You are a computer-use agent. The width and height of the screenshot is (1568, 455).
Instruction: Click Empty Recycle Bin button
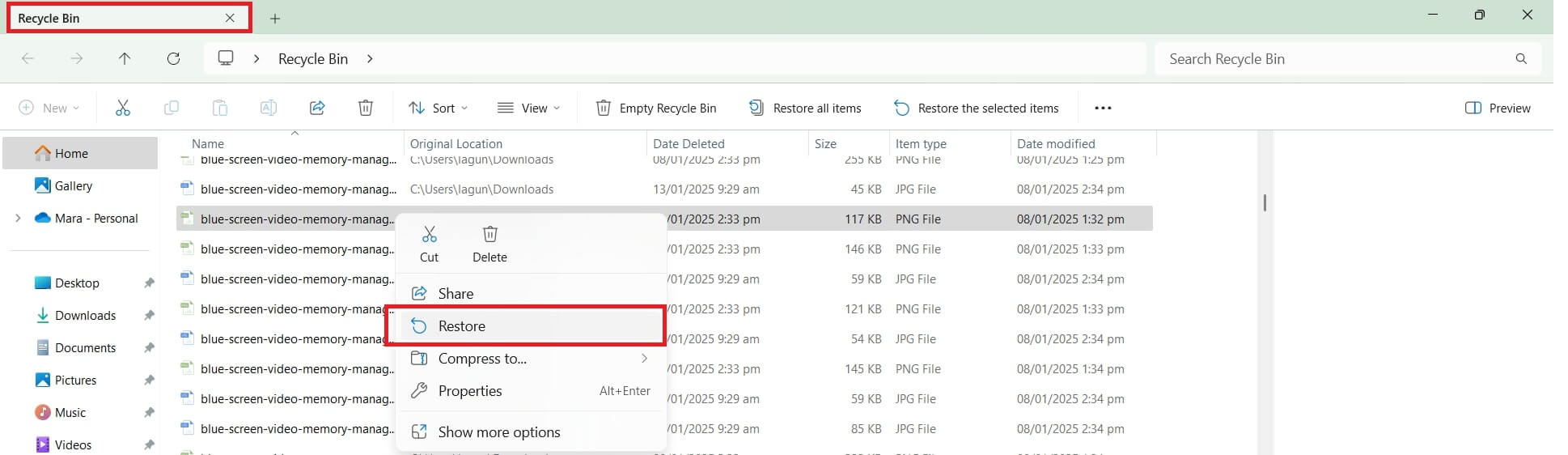[x=656, y=108]
